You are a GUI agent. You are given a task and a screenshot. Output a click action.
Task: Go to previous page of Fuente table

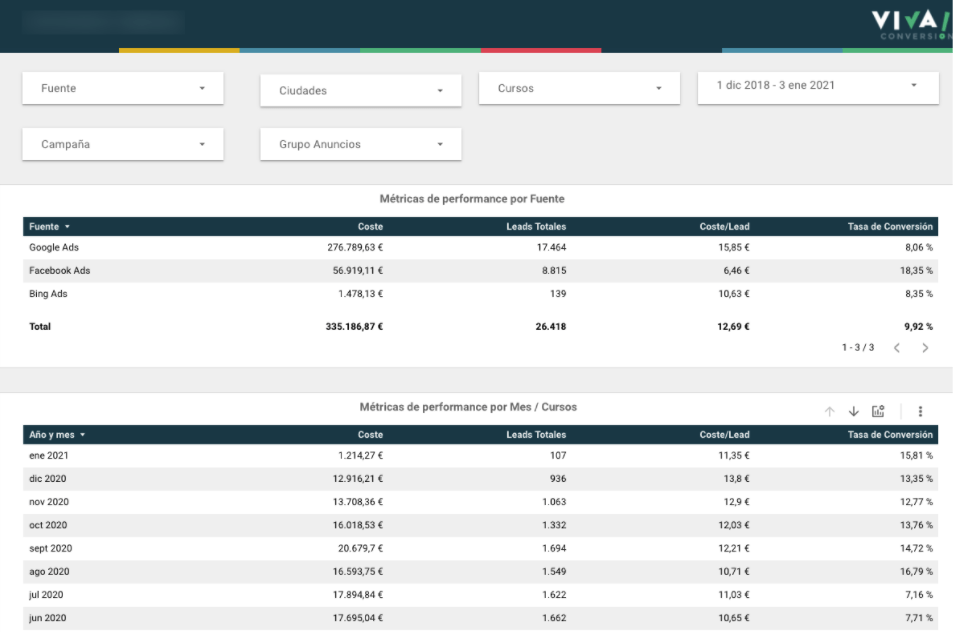tap(897, 348)
